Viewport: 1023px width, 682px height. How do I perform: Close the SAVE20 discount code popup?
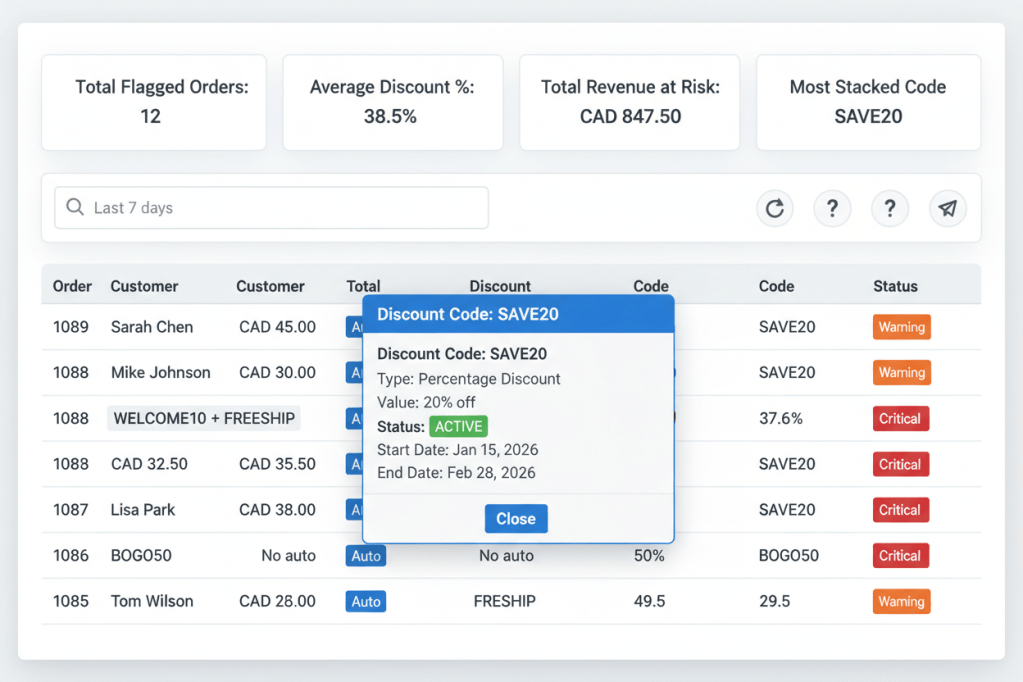click(516, 518)
